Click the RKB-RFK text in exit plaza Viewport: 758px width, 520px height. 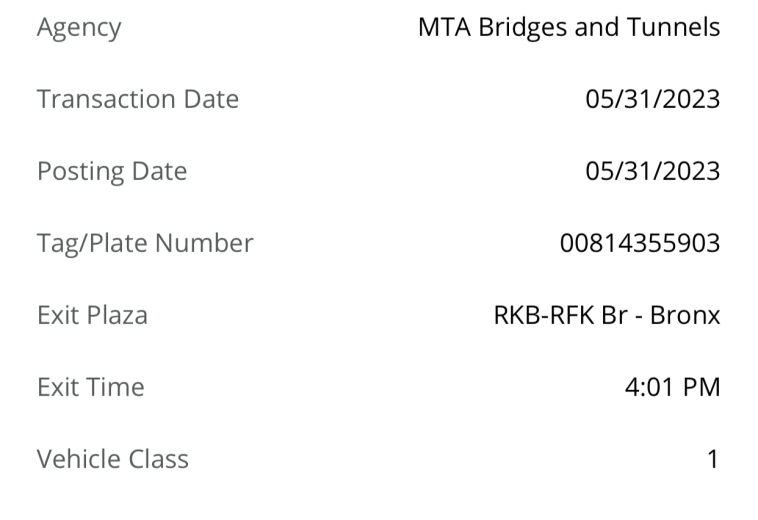pyautogui.click(x=544, y=315)
